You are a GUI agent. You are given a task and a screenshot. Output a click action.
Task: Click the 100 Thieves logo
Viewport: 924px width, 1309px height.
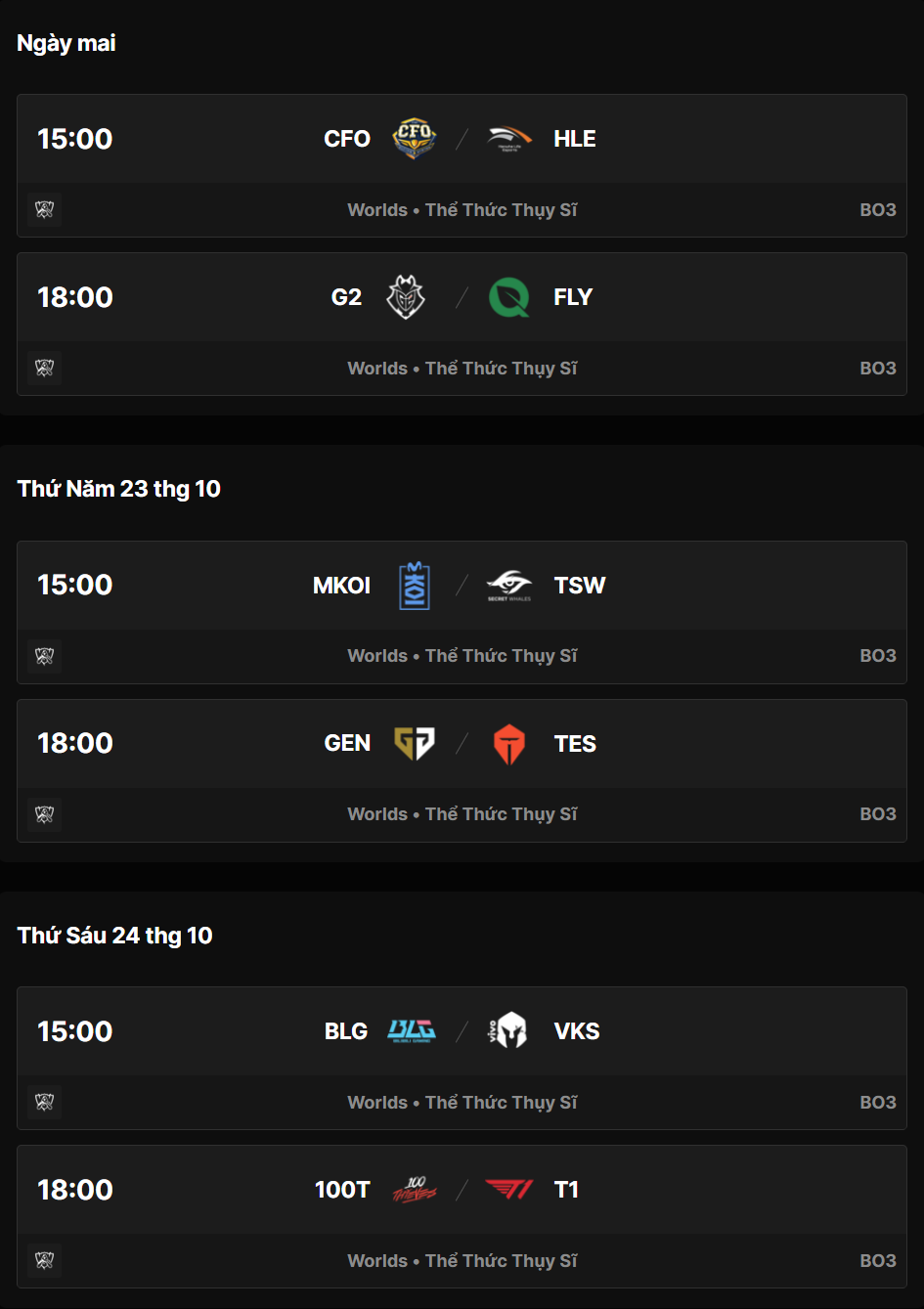click(415, 1190)
